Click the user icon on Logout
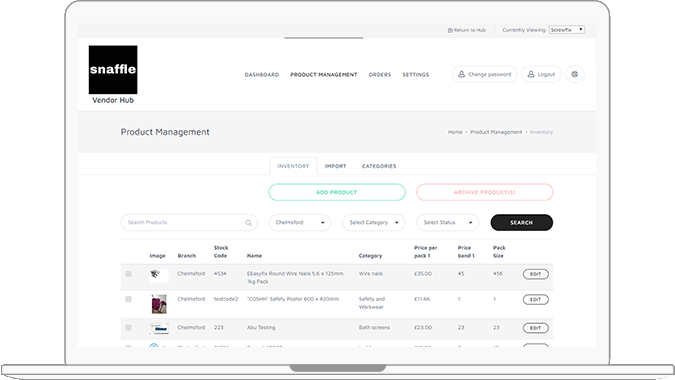 [x=531, y=74]
